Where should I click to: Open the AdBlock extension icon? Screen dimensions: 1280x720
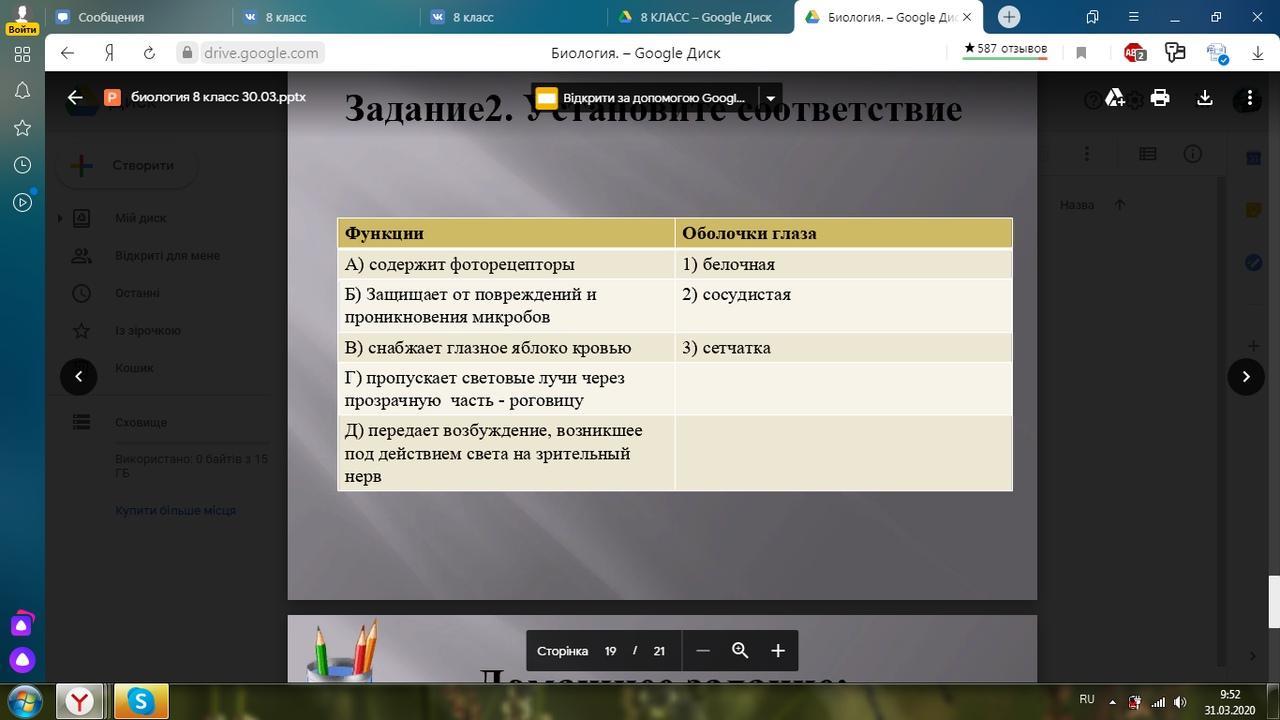click(1134, 53)
